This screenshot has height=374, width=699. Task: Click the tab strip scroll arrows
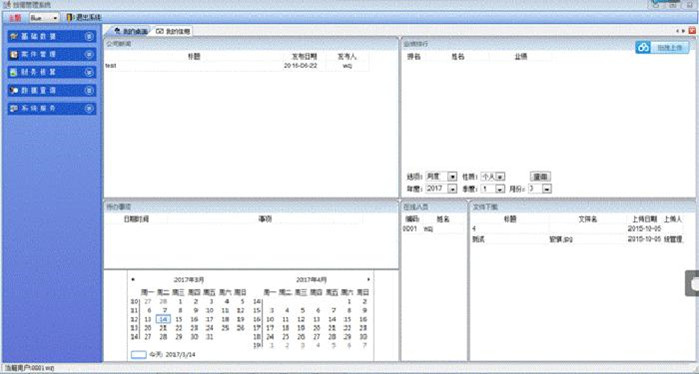680,31
